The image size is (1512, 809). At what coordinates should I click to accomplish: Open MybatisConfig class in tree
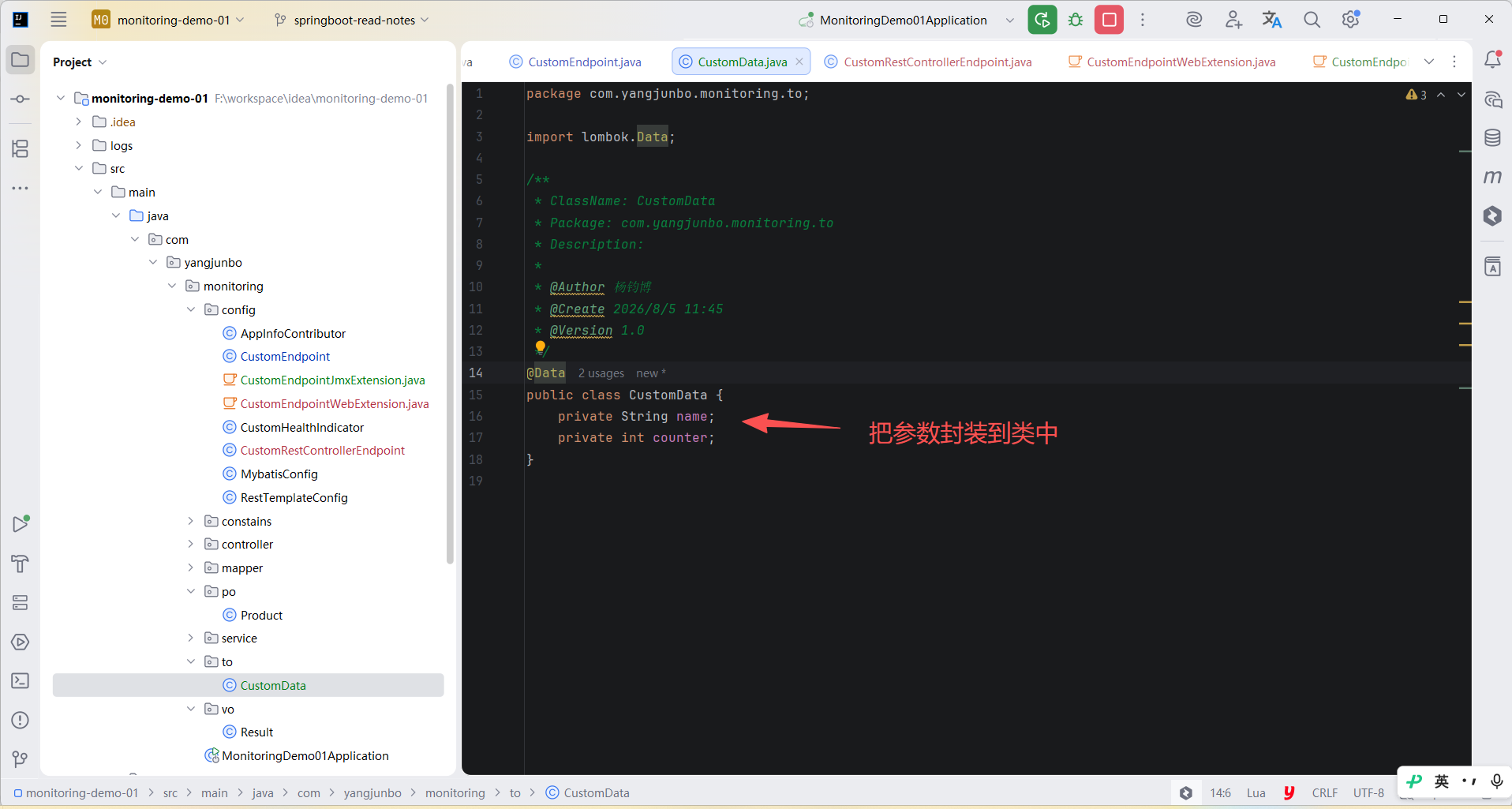point(279,474)
